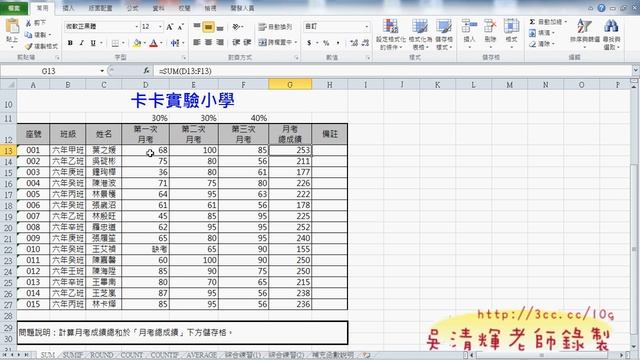Switch to the SUMIF sheet tab
Image resolution: width=640 pixels, height=360 pixels.
pyautogui.click(x=73, y=355)
